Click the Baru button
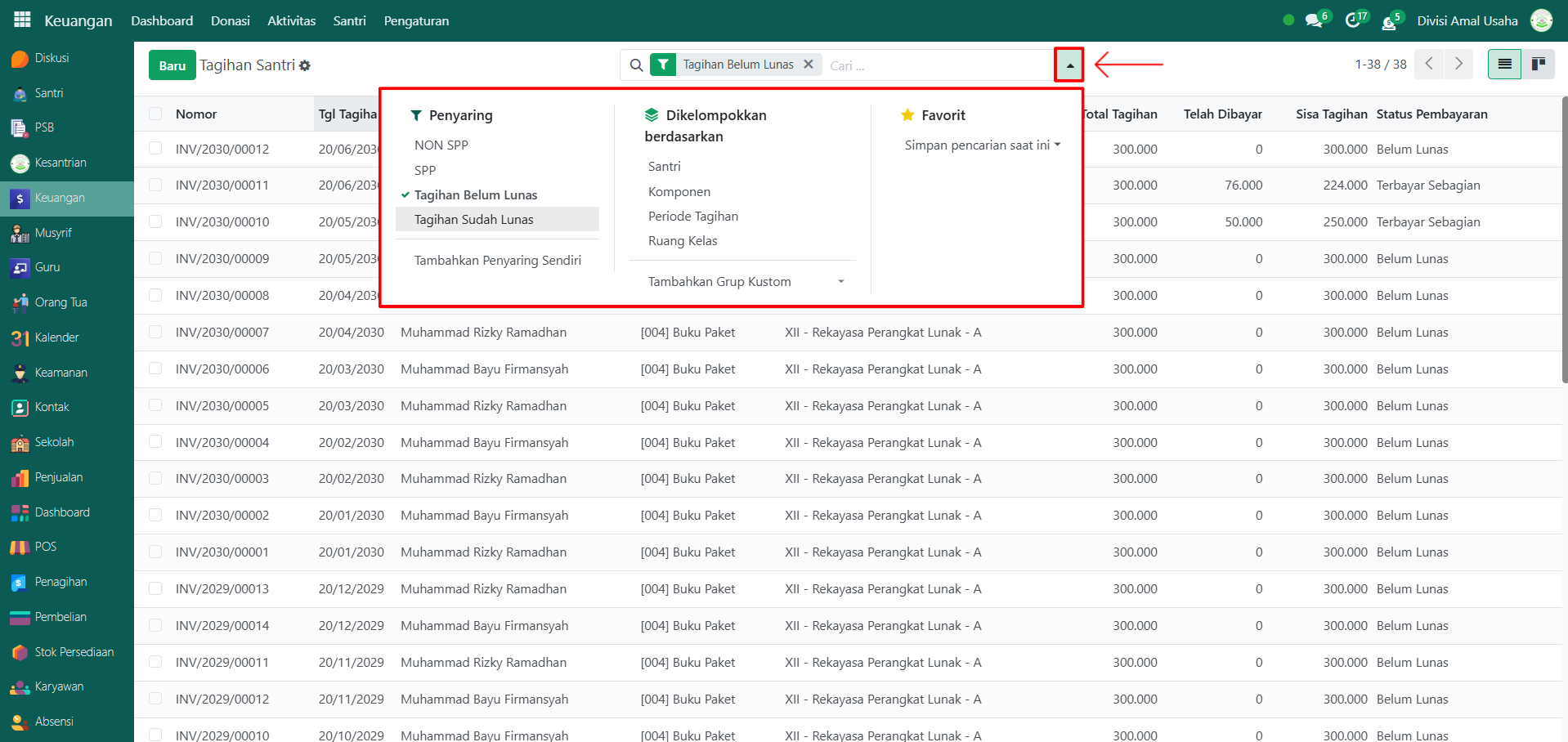This screenshot has height=742, width=1568. click(x=172, y=65)
